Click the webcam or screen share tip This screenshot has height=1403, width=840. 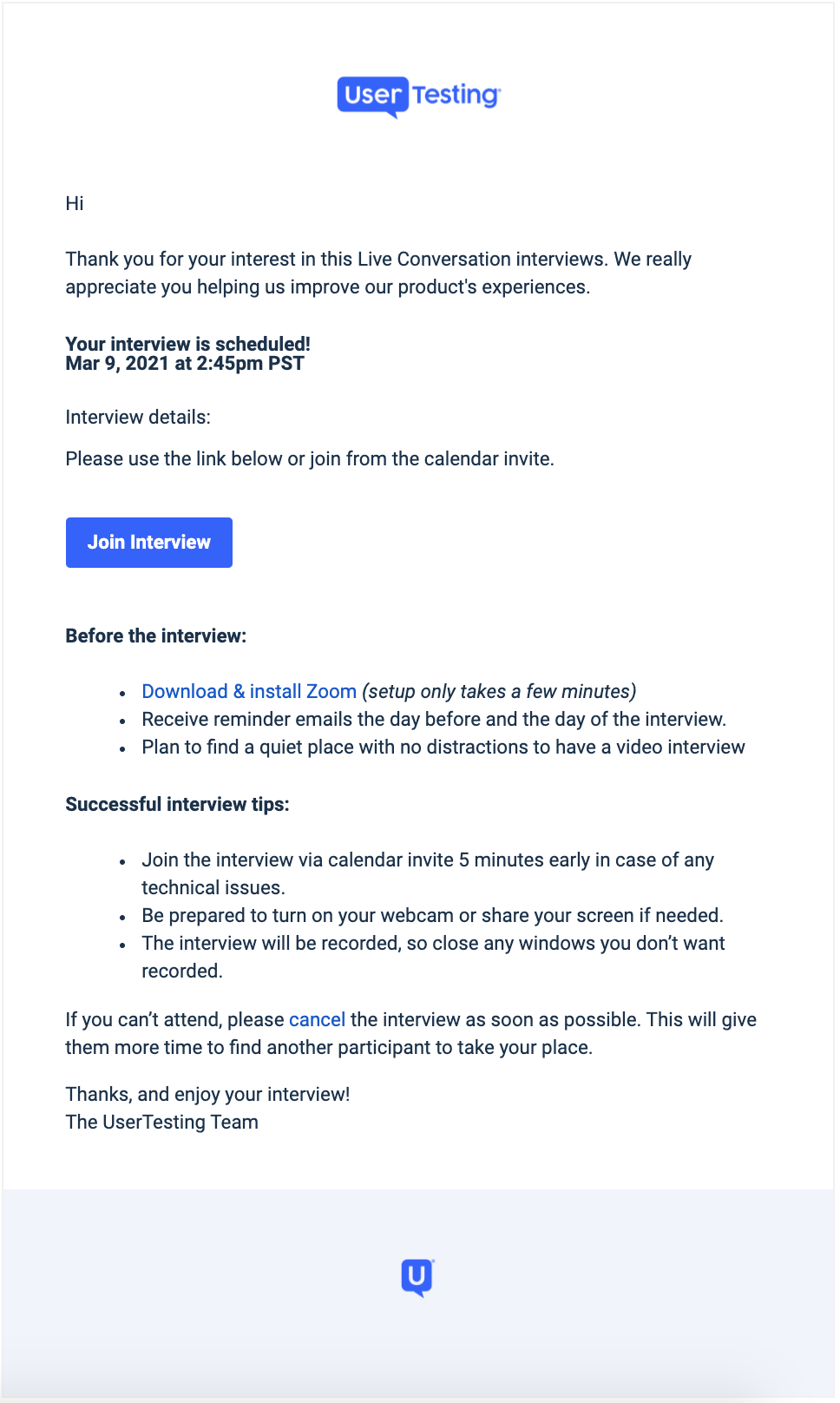click(x=432, y=916)
